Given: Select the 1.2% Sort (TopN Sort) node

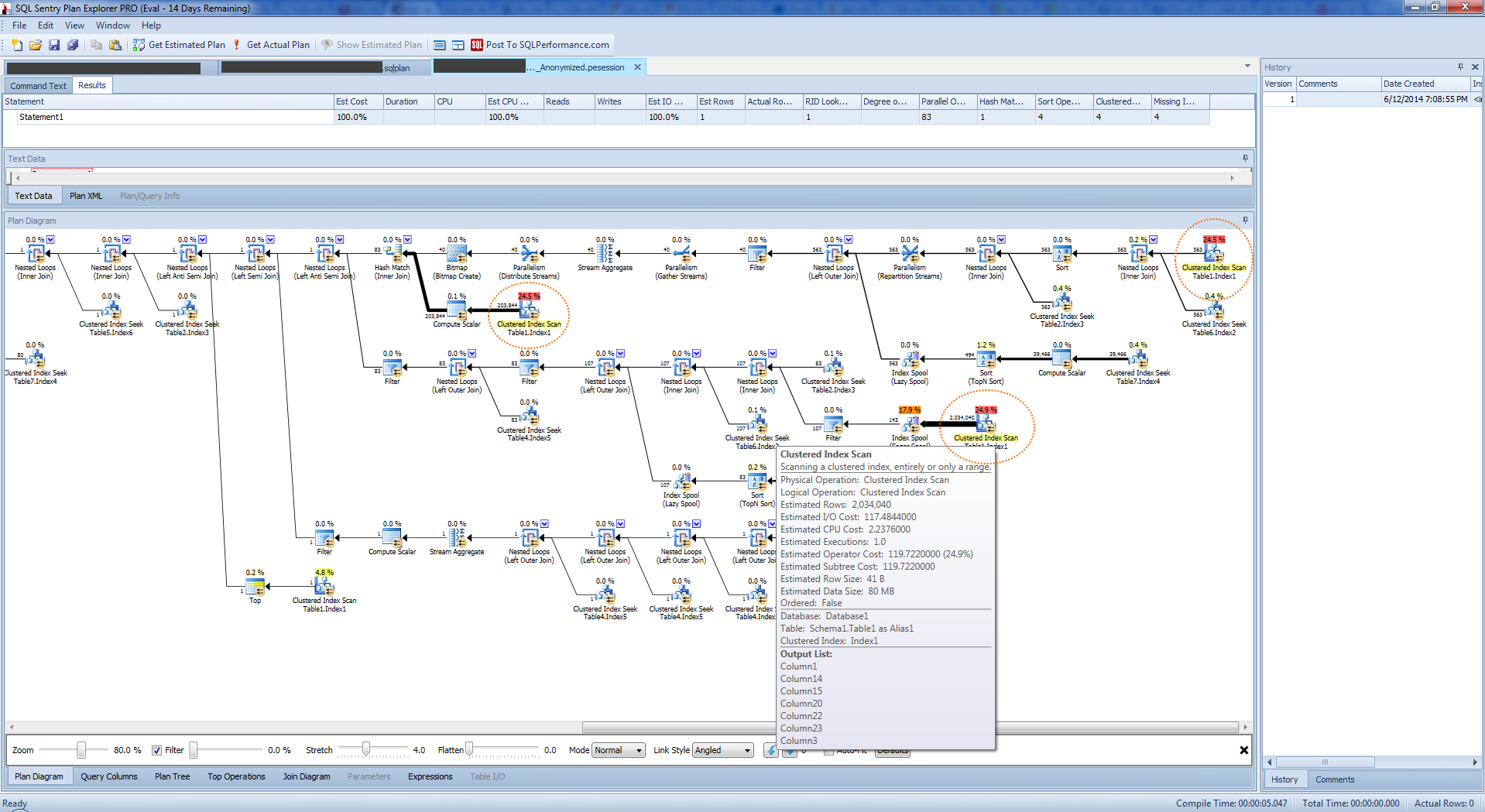Looking at the screenshot, I should tap(986, 359).
